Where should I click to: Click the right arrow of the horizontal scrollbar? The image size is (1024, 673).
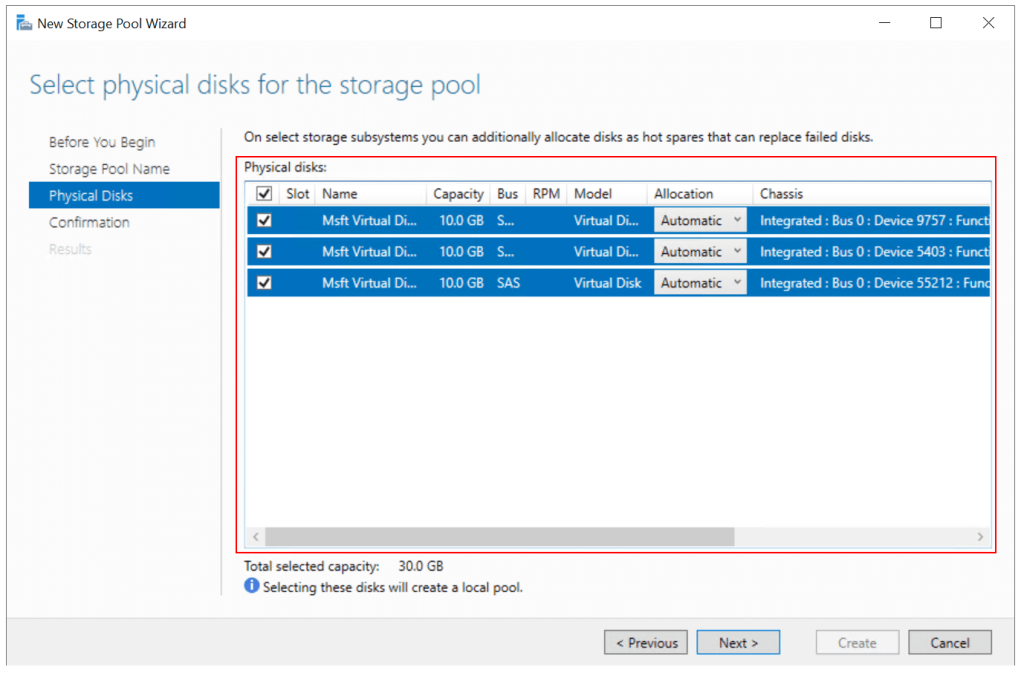point(980,537)
